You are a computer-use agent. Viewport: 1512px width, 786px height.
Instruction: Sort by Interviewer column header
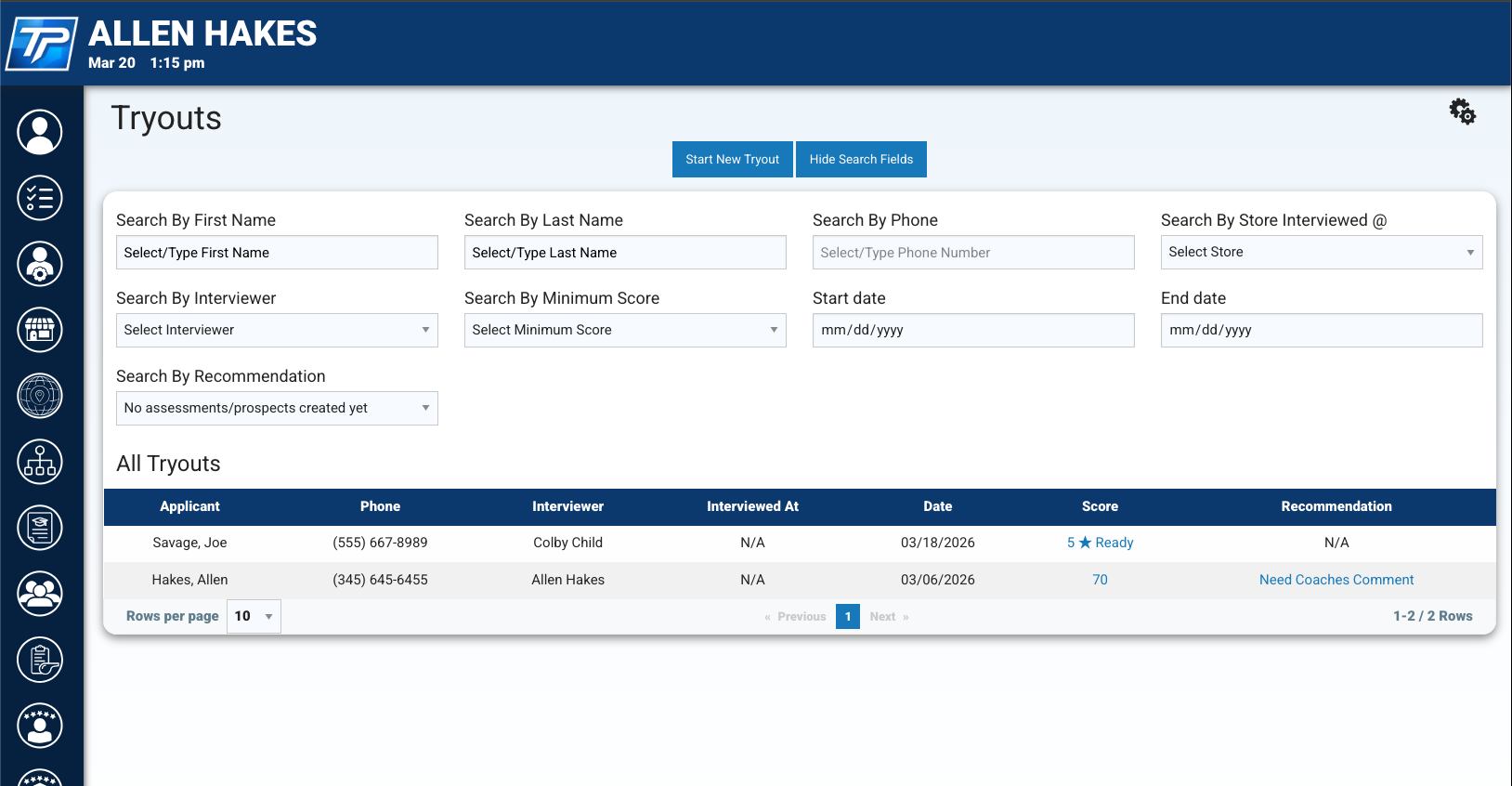(x=567, y=506)
